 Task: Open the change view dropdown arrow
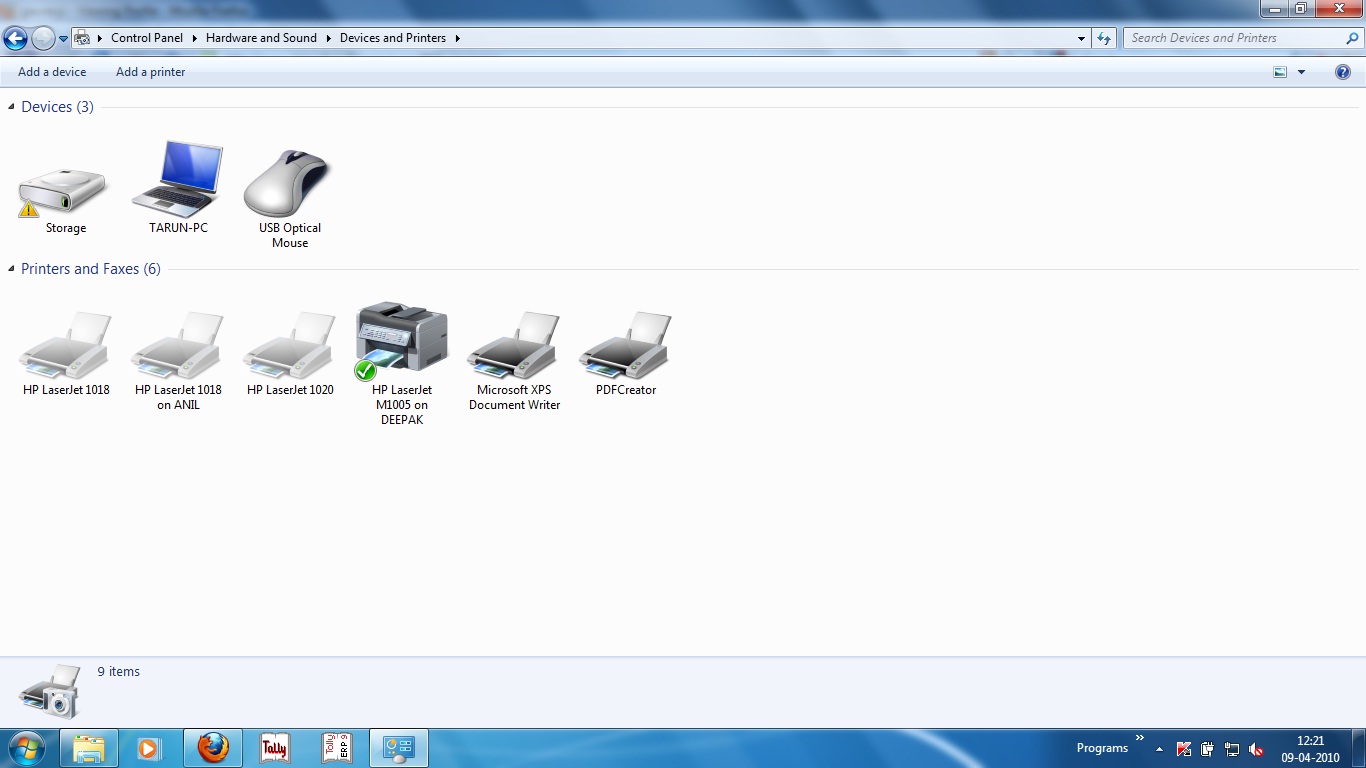click(1301, 72)
